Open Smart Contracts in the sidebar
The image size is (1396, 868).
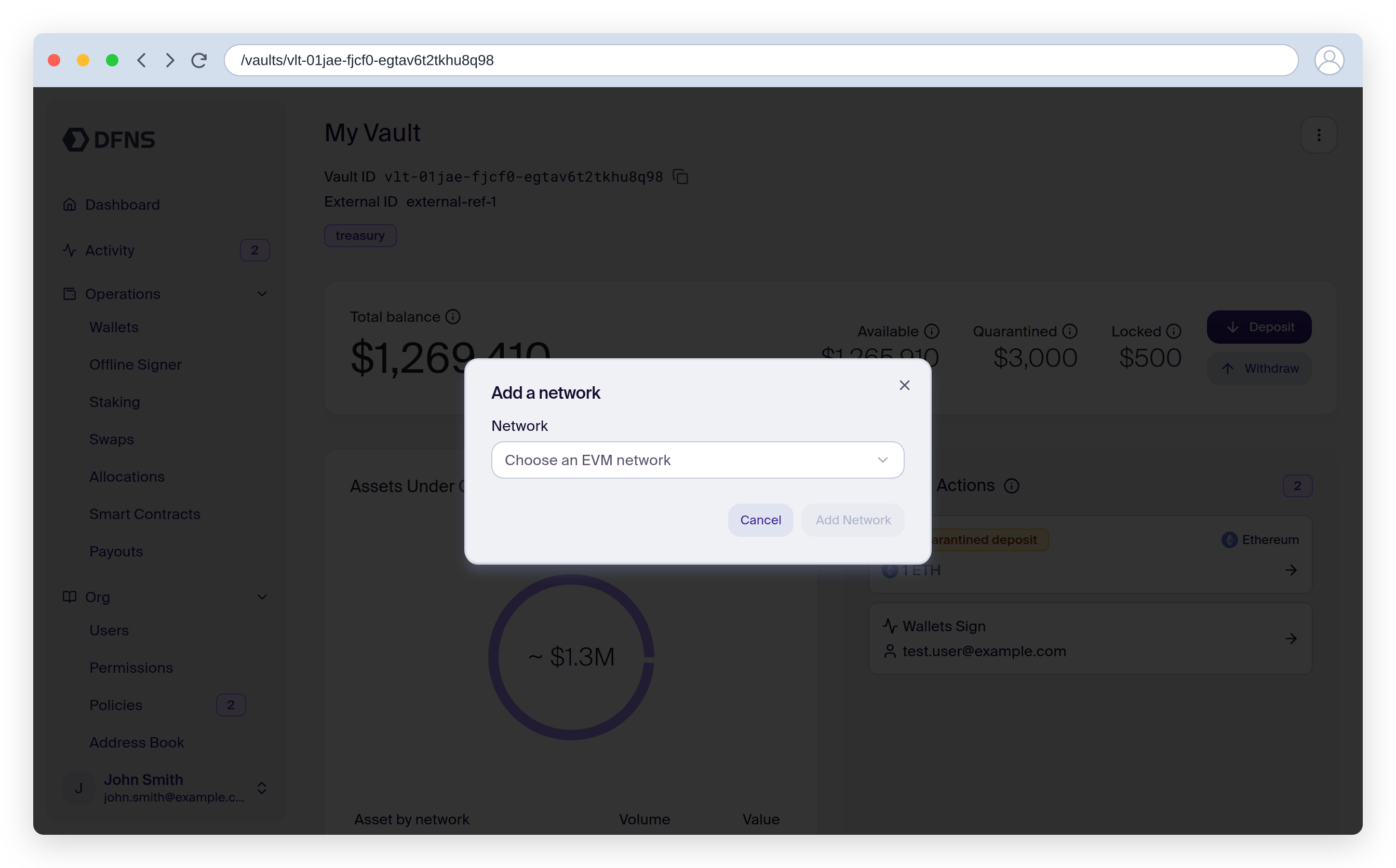(145, 514)
